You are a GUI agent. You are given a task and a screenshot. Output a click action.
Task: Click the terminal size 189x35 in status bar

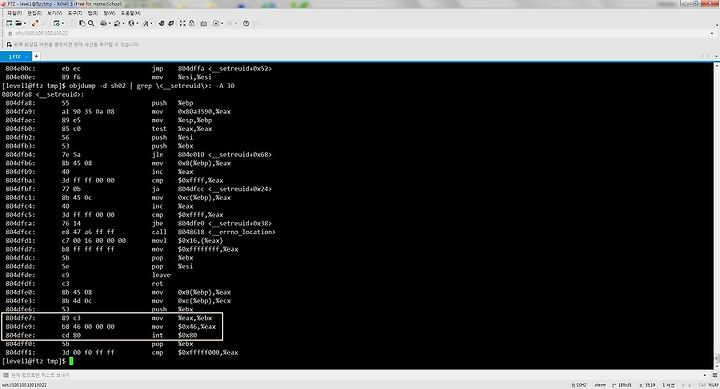click(622, 385)
